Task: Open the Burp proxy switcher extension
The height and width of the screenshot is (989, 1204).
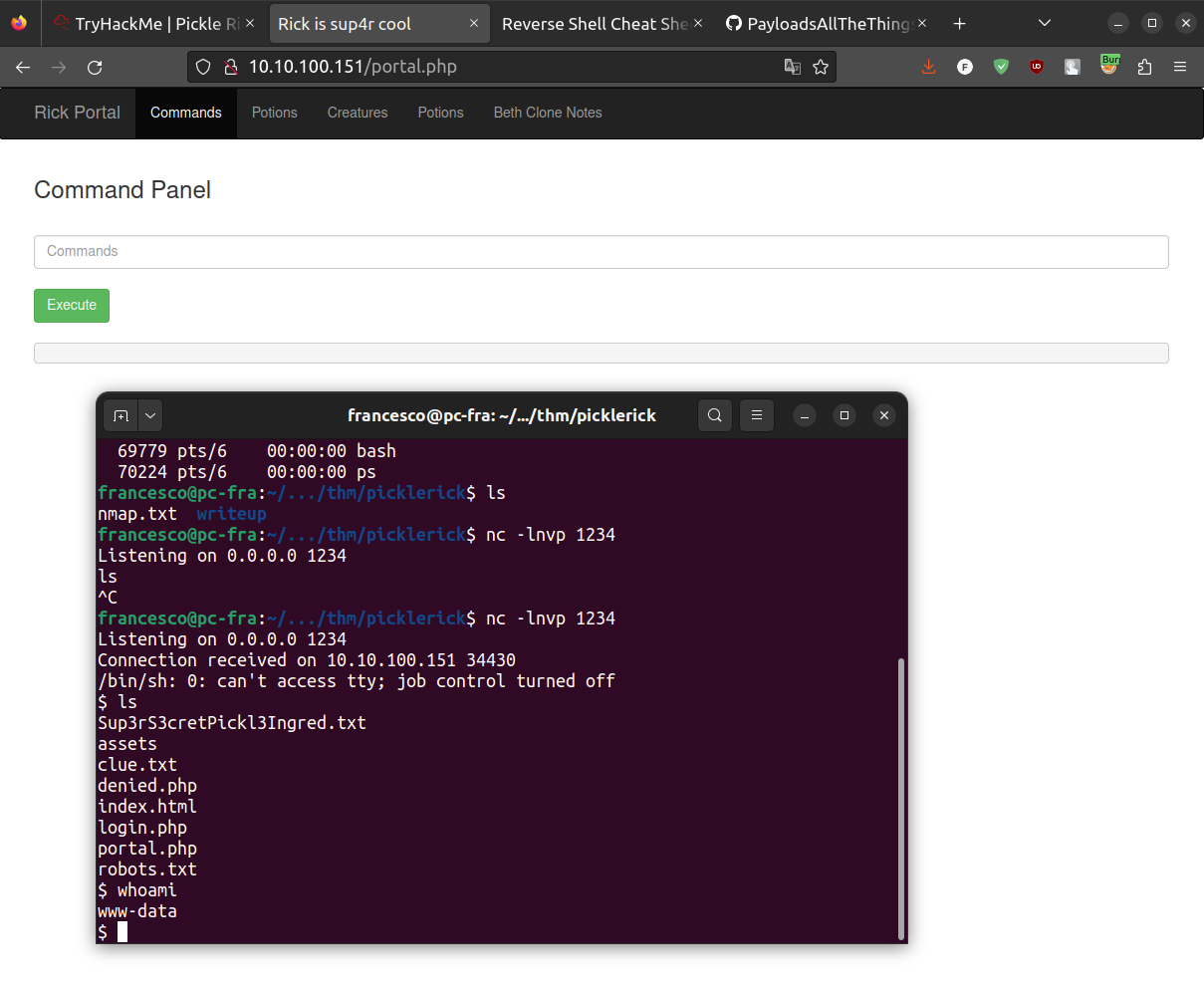Action: (x=1108, y=66)
